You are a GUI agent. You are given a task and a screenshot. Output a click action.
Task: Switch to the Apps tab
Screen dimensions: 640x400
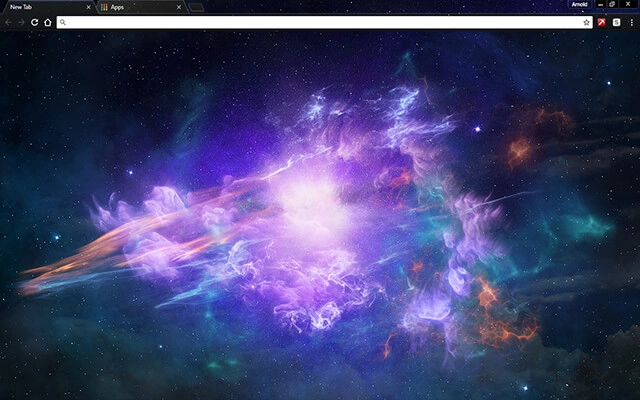(x=142, y=7)
